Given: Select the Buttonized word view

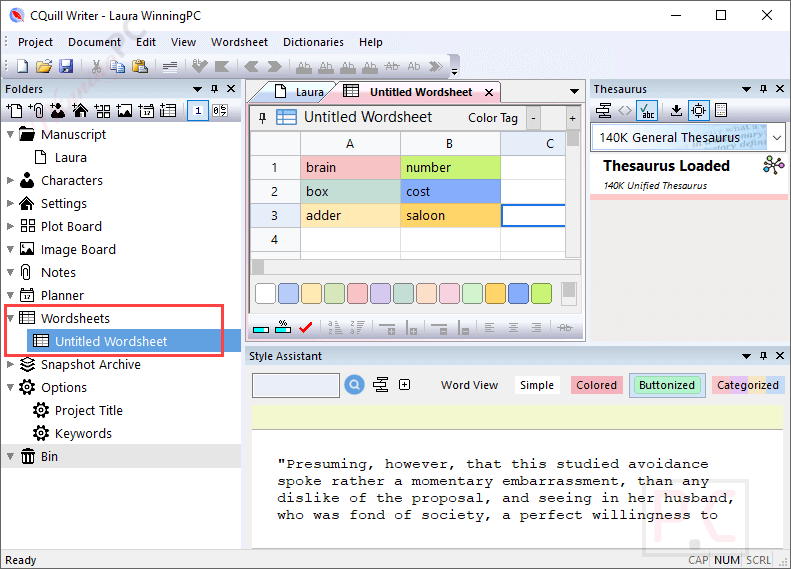Looking at the screenshot, I should click(x=667, y=385).
